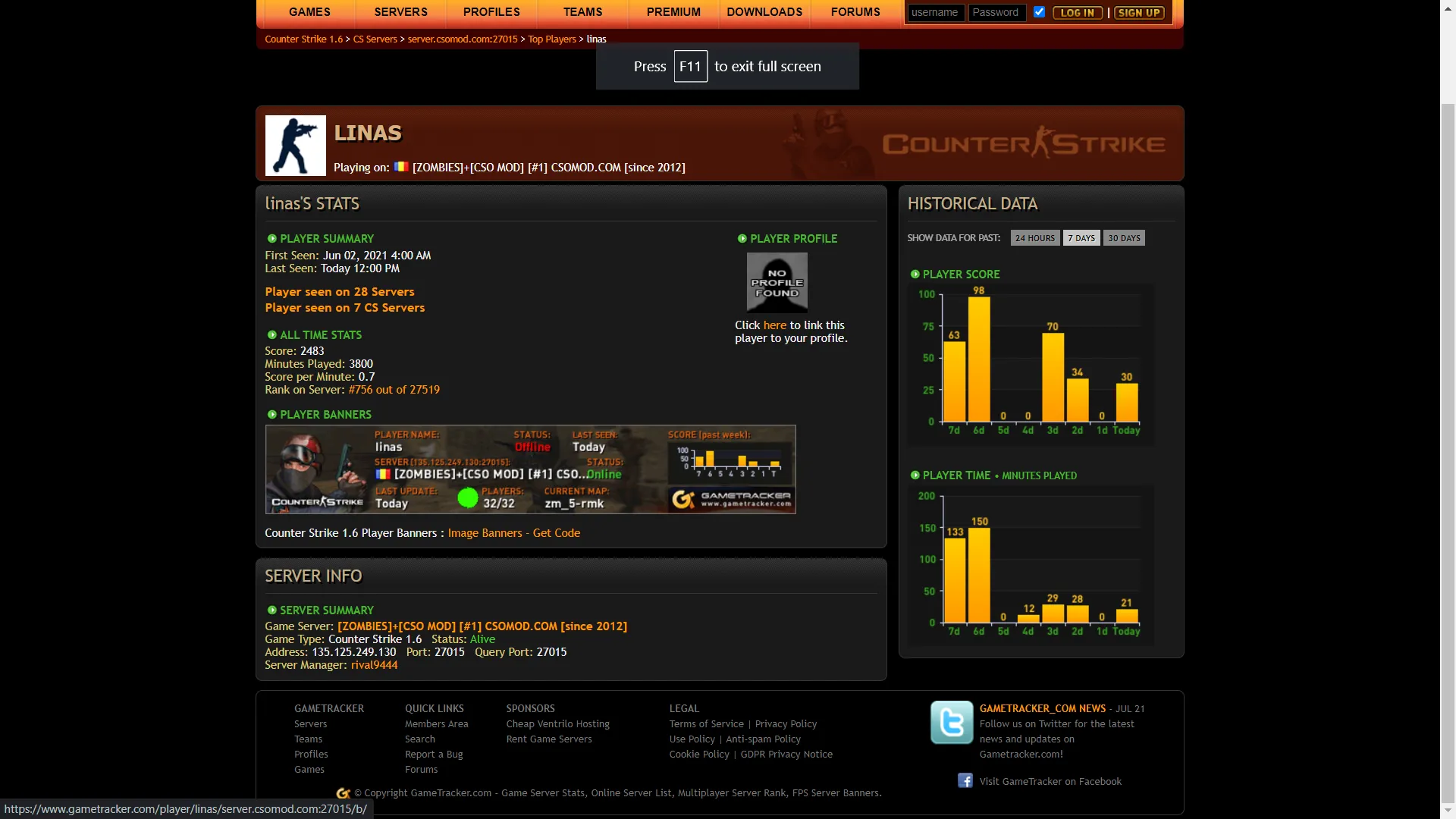The width and height of the screenshot is (1456, 819).
Task: Click the GameTracker logo in player banner
Action: point(732,499)
